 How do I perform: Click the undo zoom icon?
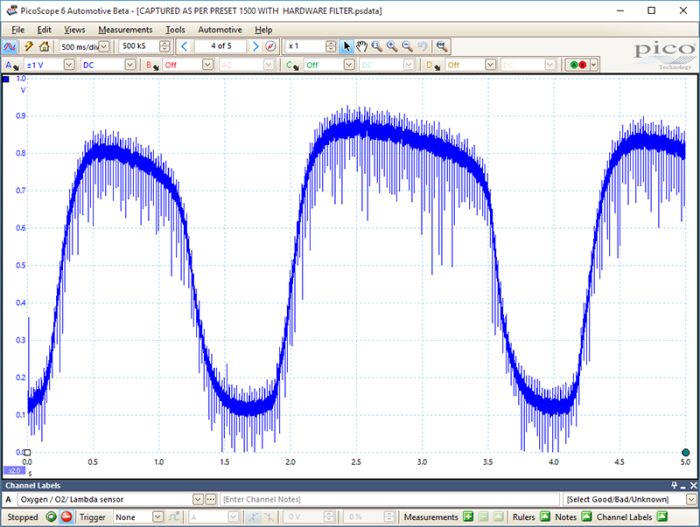(422, 46)
